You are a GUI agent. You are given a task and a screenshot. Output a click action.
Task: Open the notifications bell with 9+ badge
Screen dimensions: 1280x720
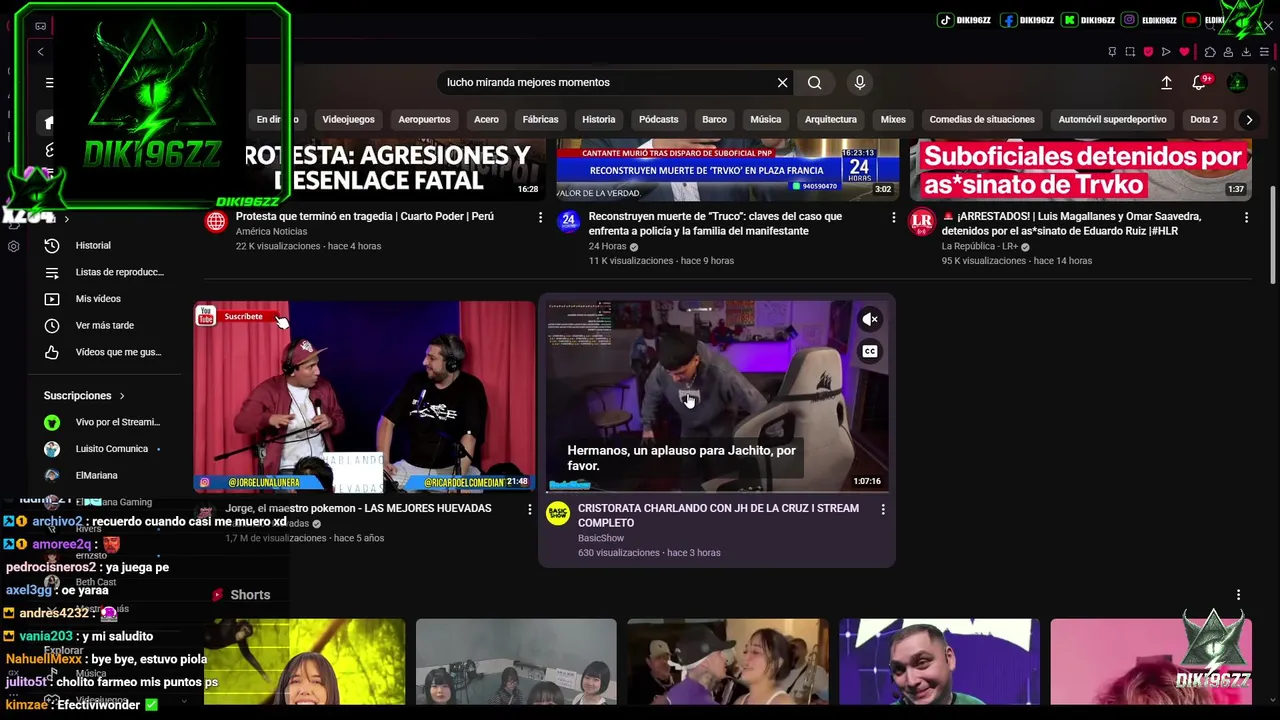(1199, 83)
